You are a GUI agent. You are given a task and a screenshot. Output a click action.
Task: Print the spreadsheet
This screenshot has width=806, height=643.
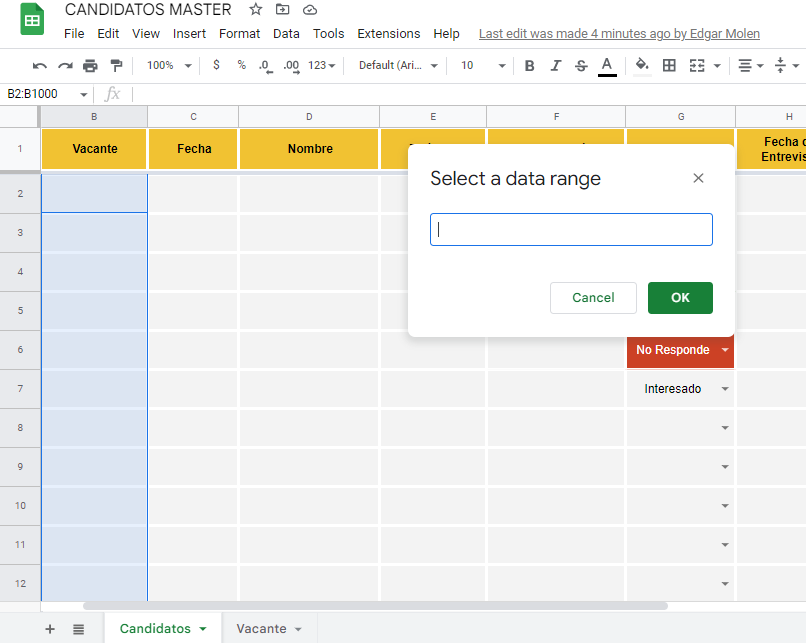click(x=90, y=66)
